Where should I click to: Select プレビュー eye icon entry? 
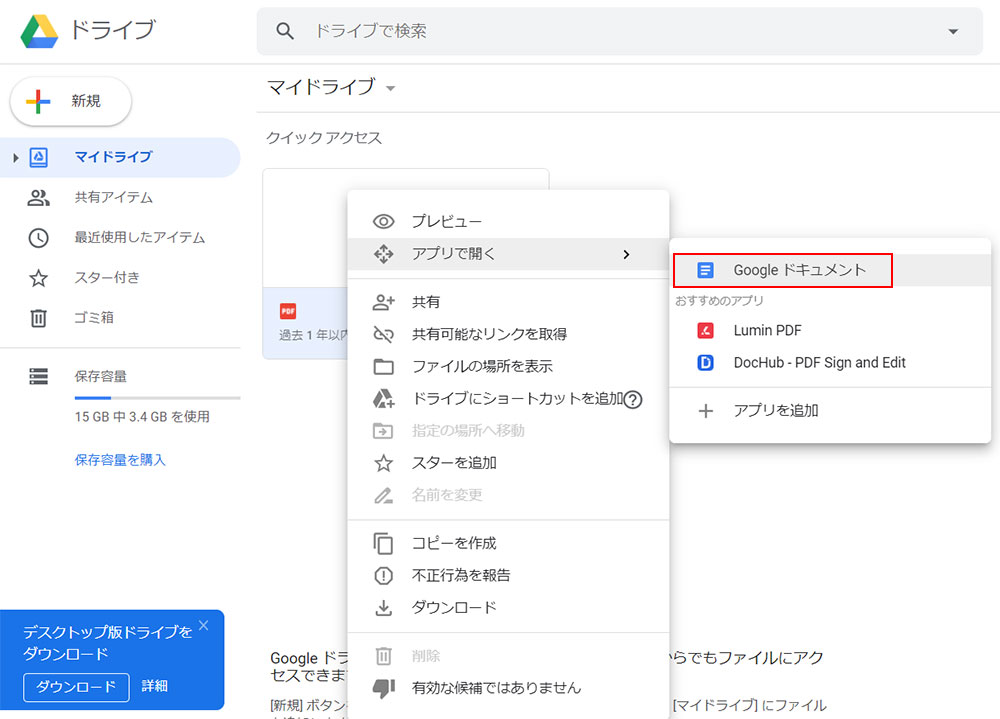point(446,221)
